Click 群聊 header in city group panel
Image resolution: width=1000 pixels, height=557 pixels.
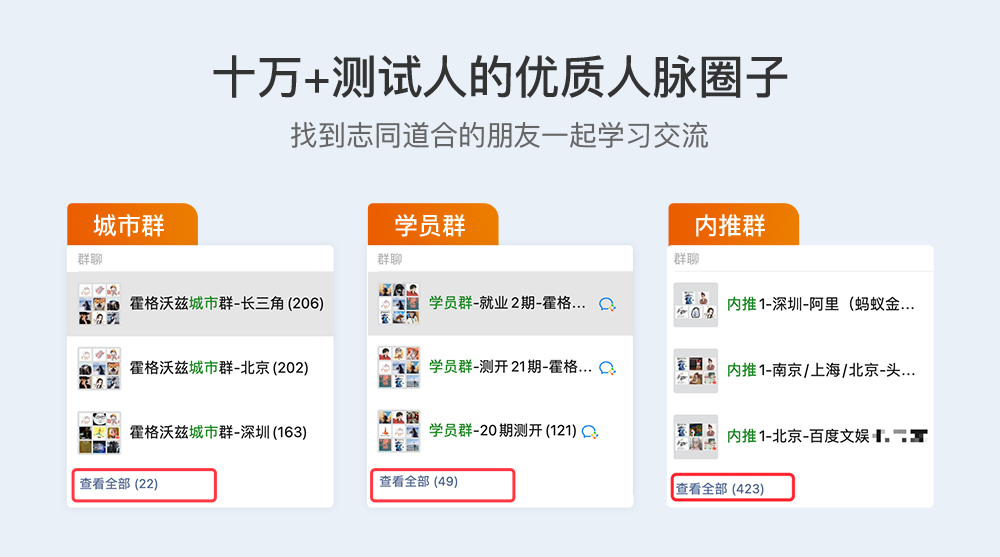(90, 260)
